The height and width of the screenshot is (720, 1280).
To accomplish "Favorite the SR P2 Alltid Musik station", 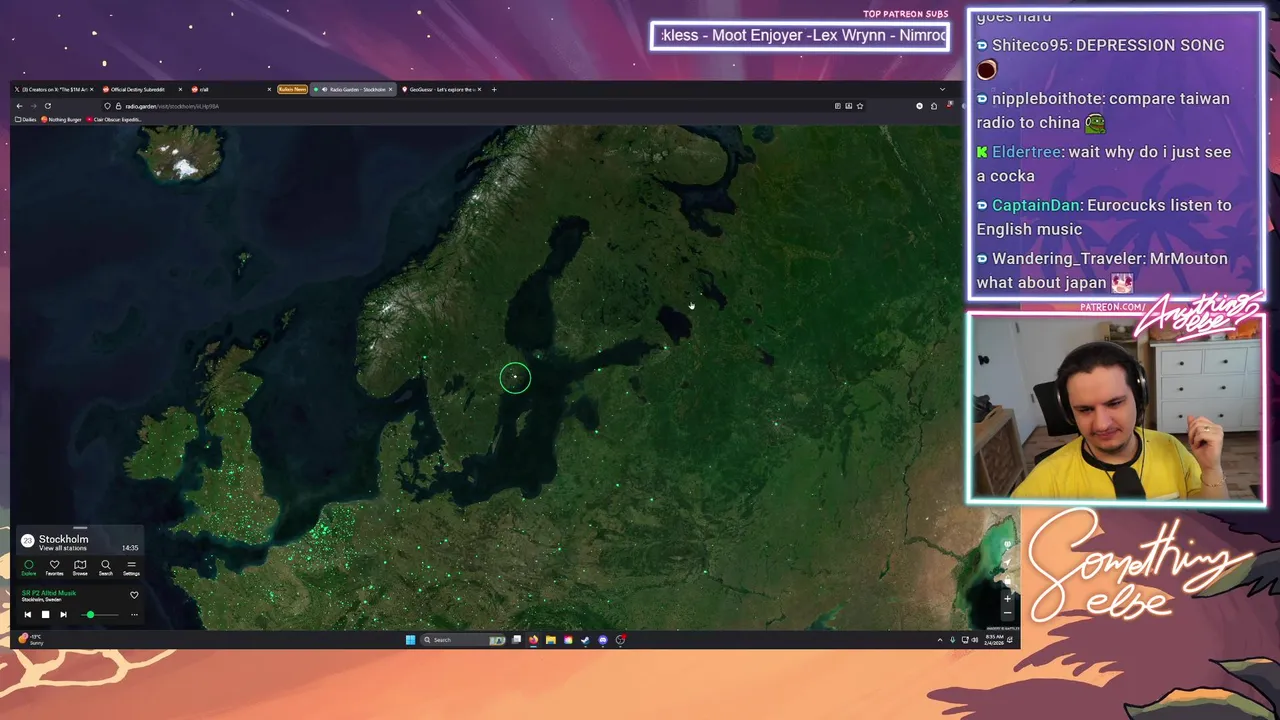I will (x=134, y=595).
